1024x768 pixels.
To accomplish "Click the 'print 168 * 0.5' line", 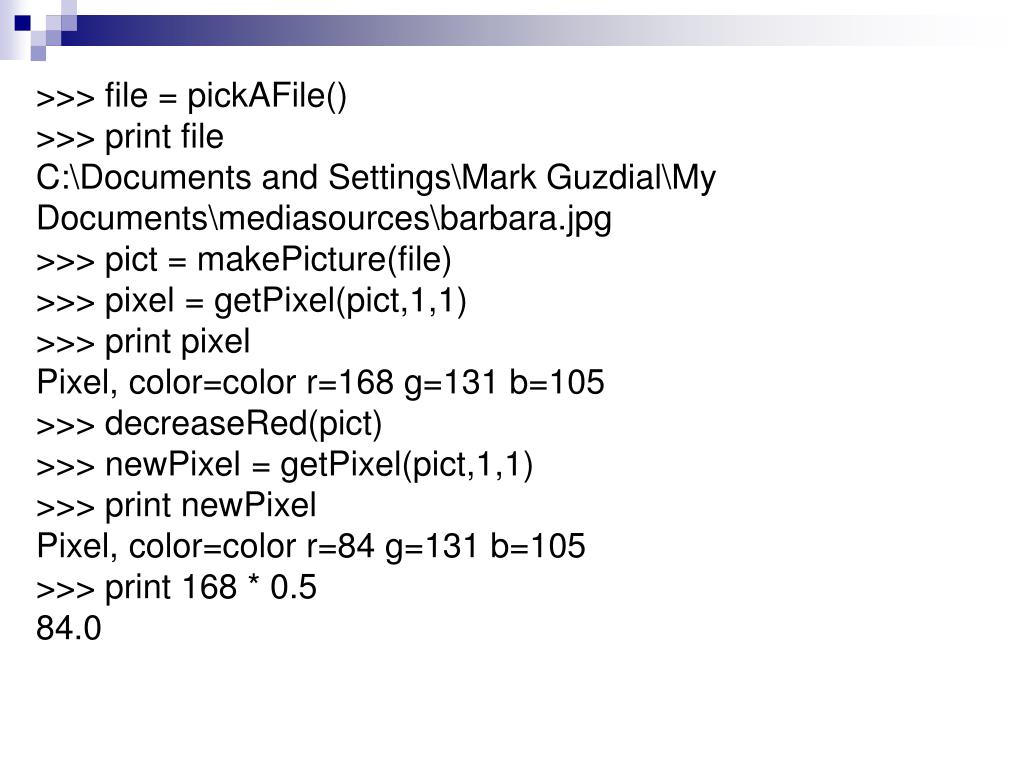I will pyautogui.click(x=210, y=588).
